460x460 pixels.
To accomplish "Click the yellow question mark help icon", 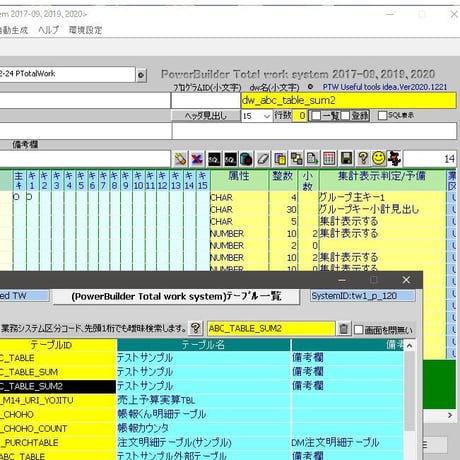I will pyautogui.click(x=363, y=158).
